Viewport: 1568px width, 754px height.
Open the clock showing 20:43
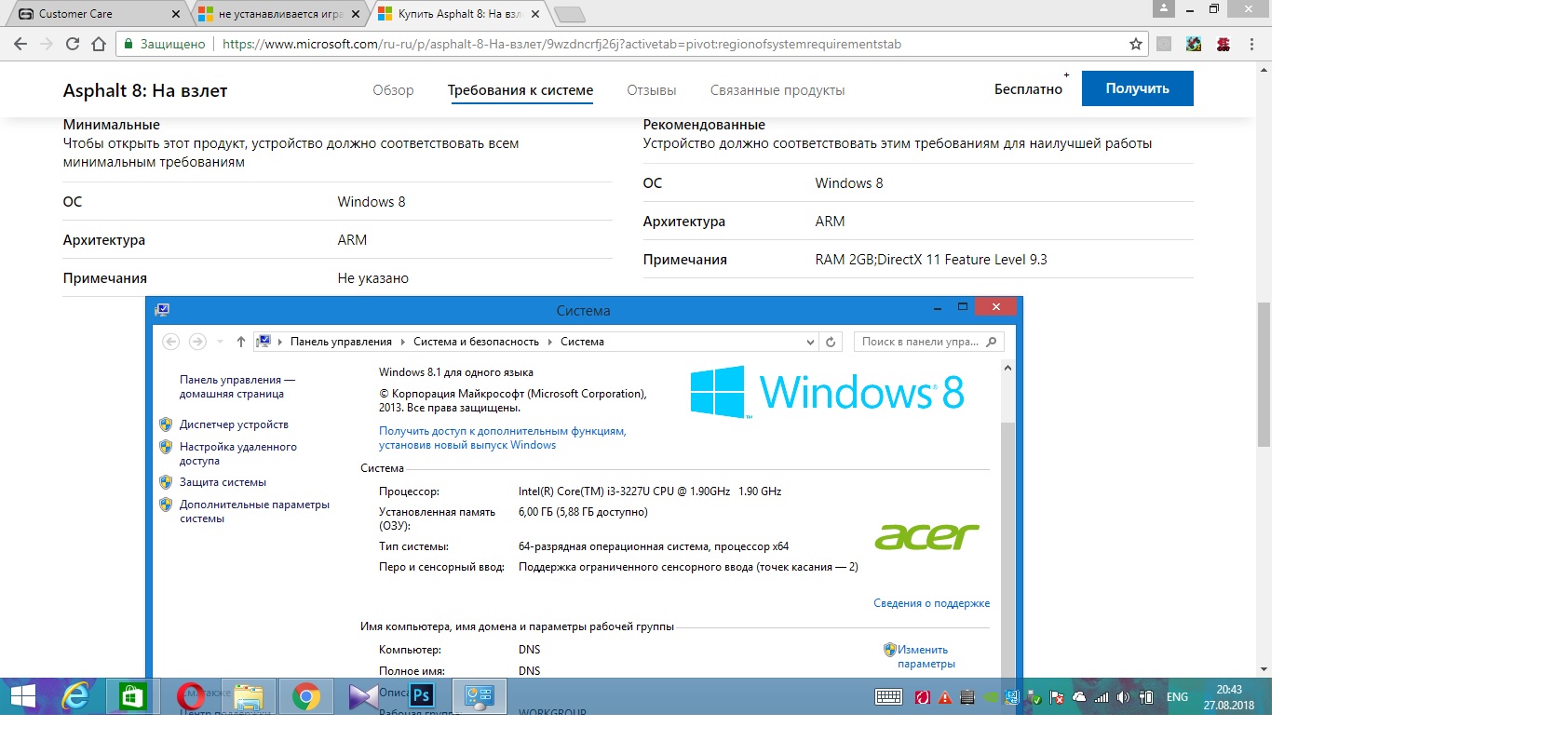[x=1229, y=697]
